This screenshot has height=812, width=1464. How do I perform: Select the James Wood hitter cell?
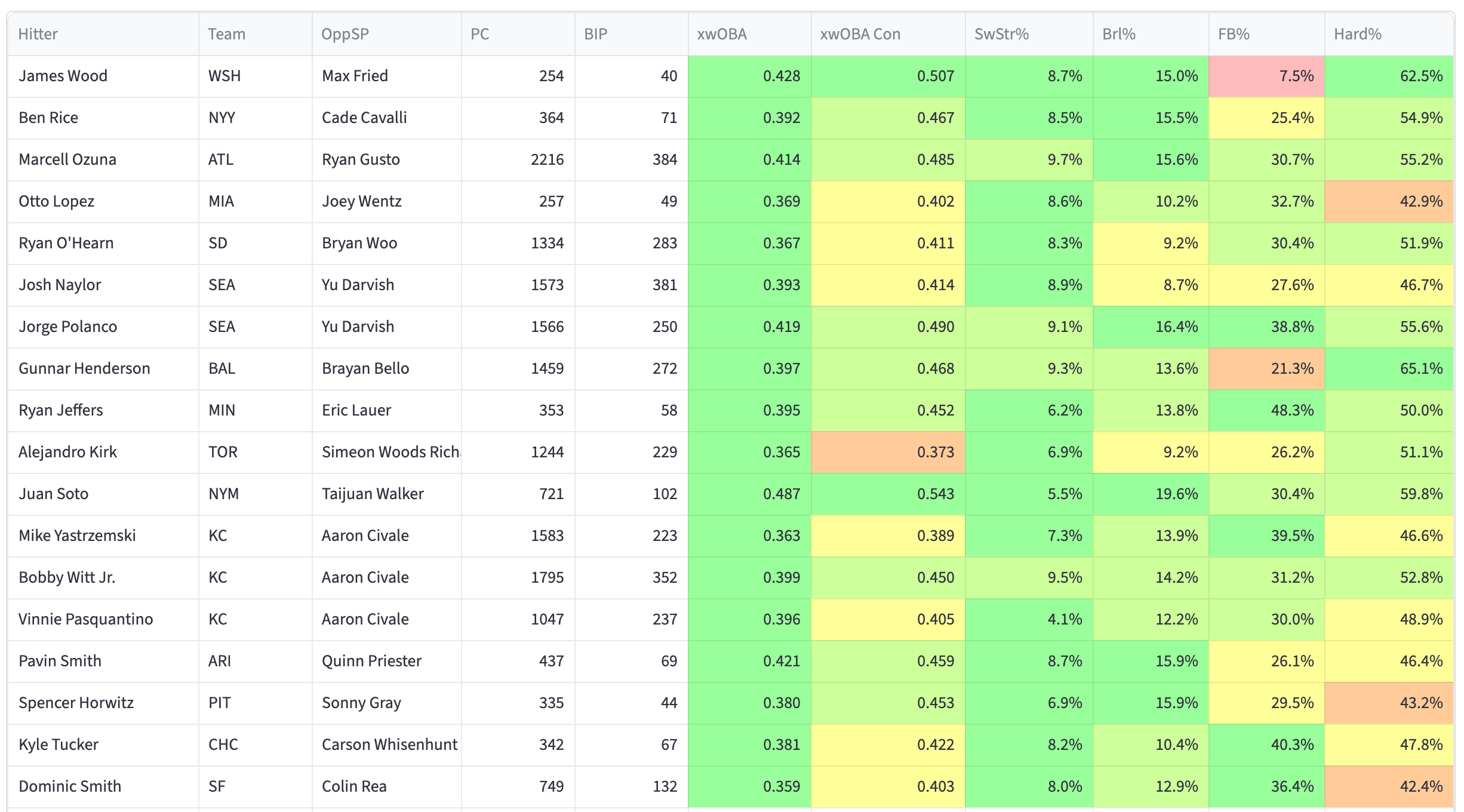(x=63, y=76)
